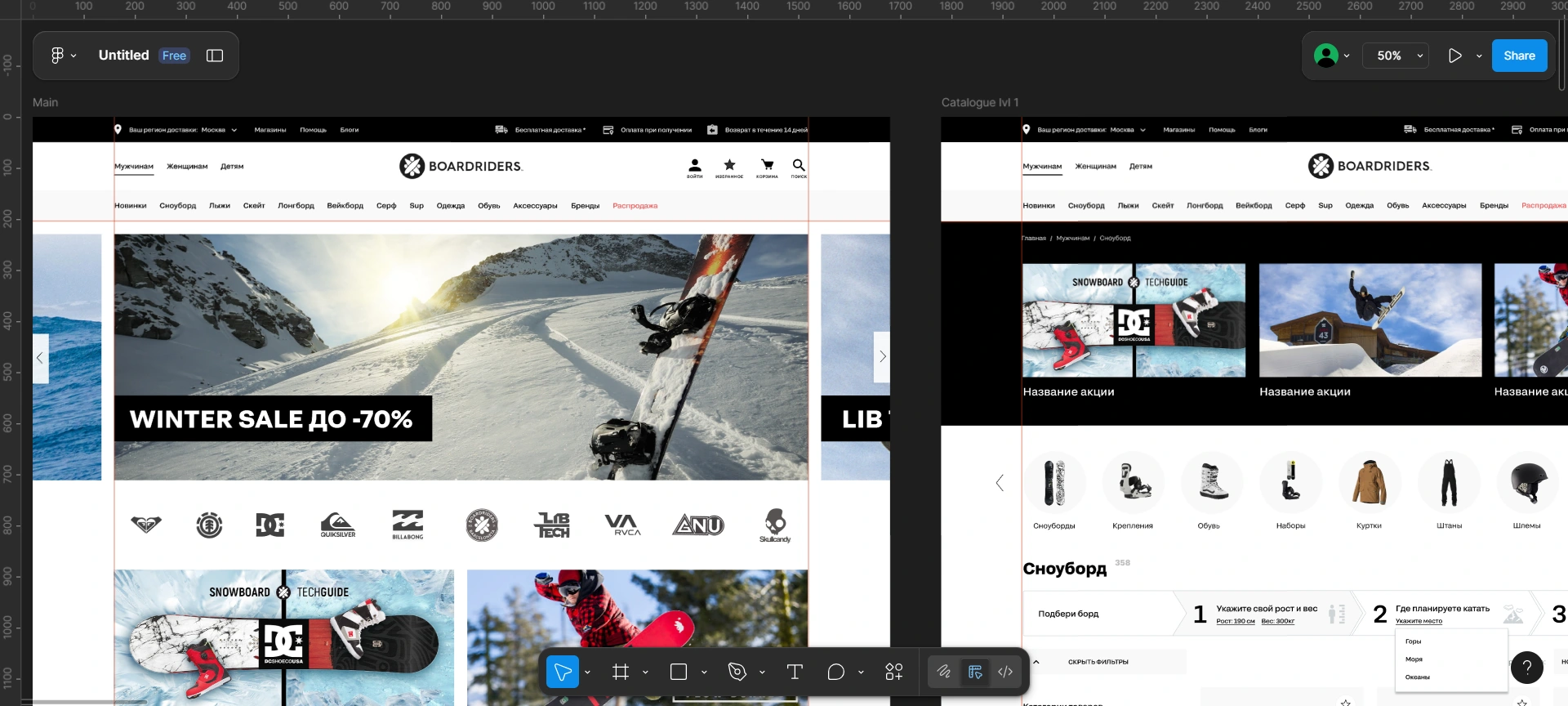Click the Skullcandy brand logo
The height and width of the screenshot is (706, 1568).
[775, 525]
